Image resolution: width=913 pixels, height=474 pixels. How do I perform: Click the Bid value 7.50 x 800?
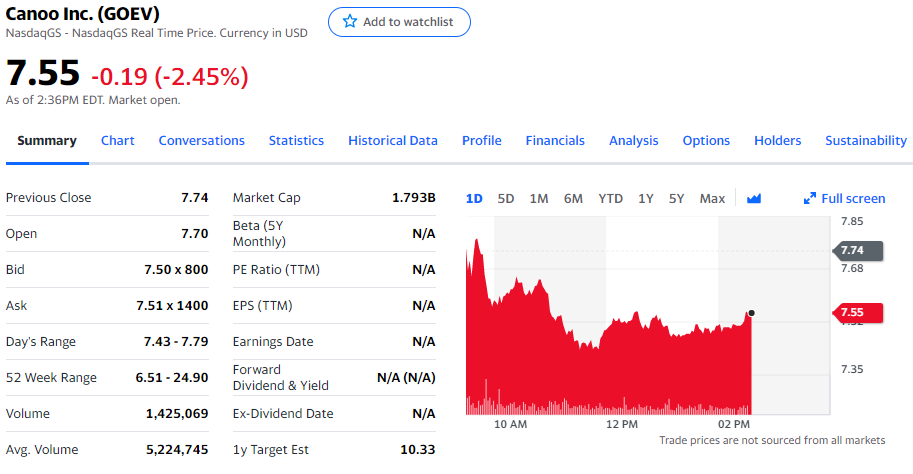176,270
